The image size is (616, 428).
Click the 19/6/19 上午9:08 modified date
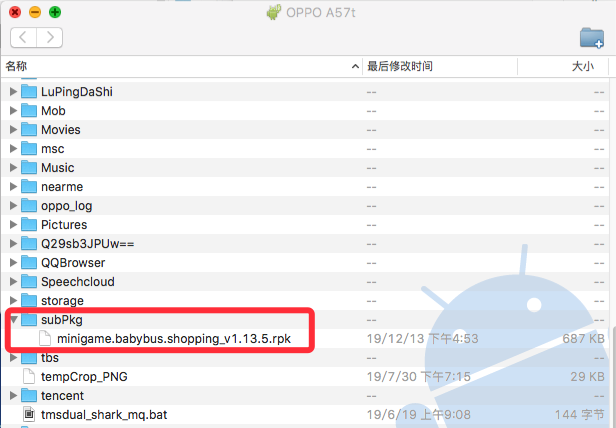click(x=418, y=414)
